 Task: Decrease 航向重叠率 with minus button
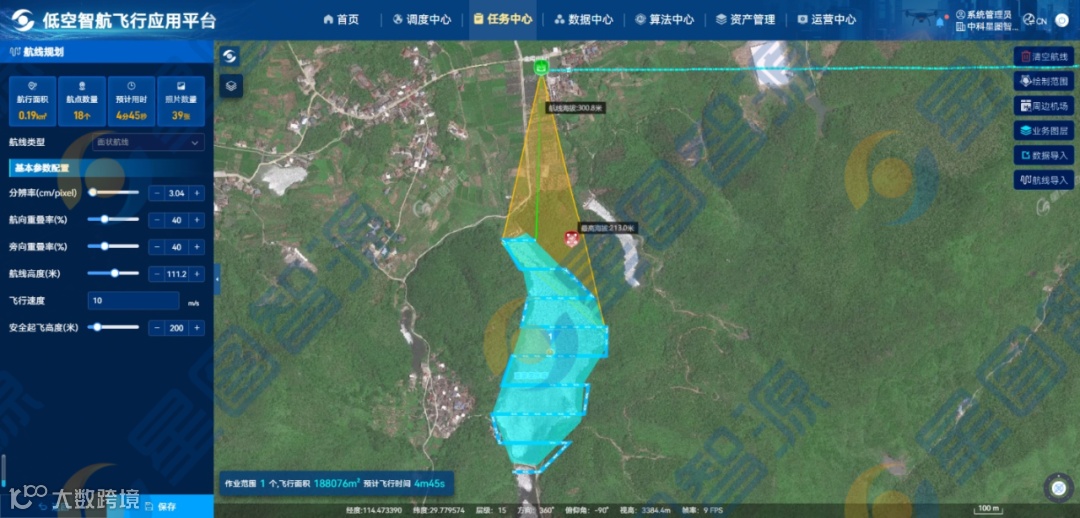156,220
